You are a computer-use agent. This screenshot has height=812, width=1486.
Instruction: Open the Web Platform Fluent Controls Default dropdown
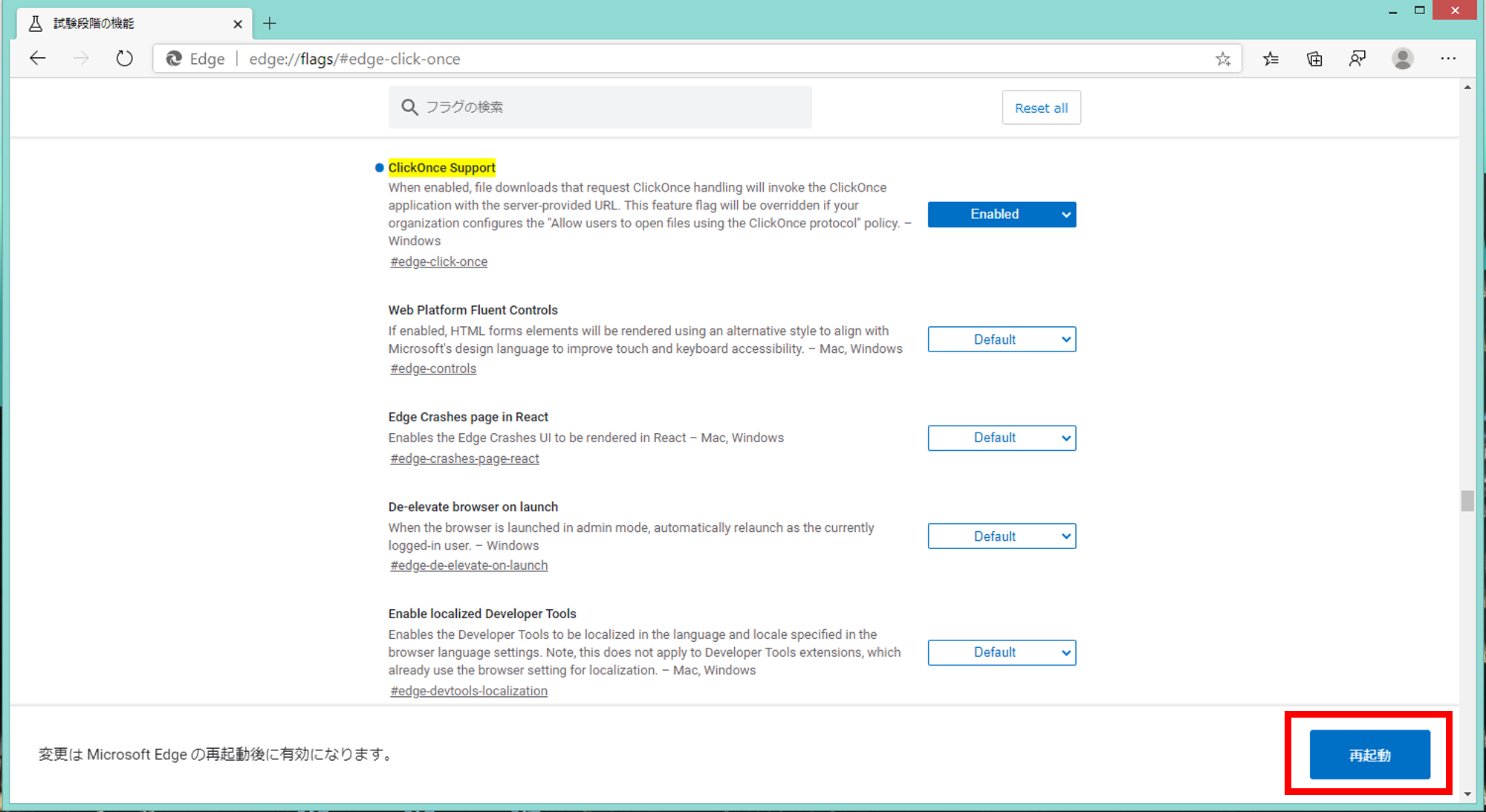click(1002, 340)
